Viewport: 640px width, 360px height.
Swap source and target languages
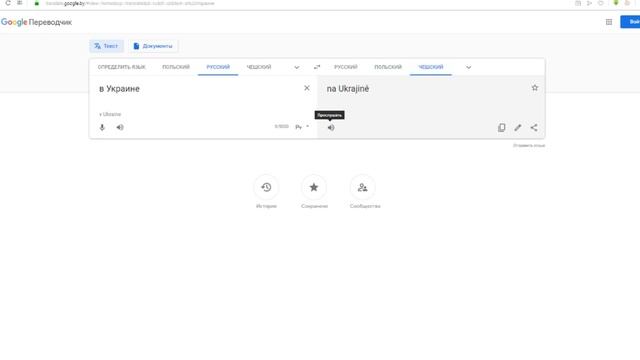(x=317, y=67)
